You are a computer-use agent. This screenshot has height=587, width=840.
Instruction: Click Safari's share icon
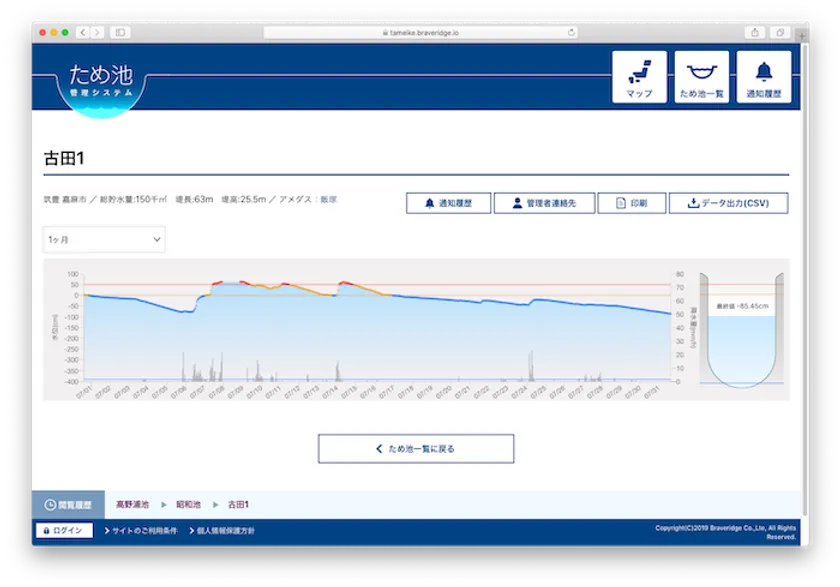tap(756, 32)
